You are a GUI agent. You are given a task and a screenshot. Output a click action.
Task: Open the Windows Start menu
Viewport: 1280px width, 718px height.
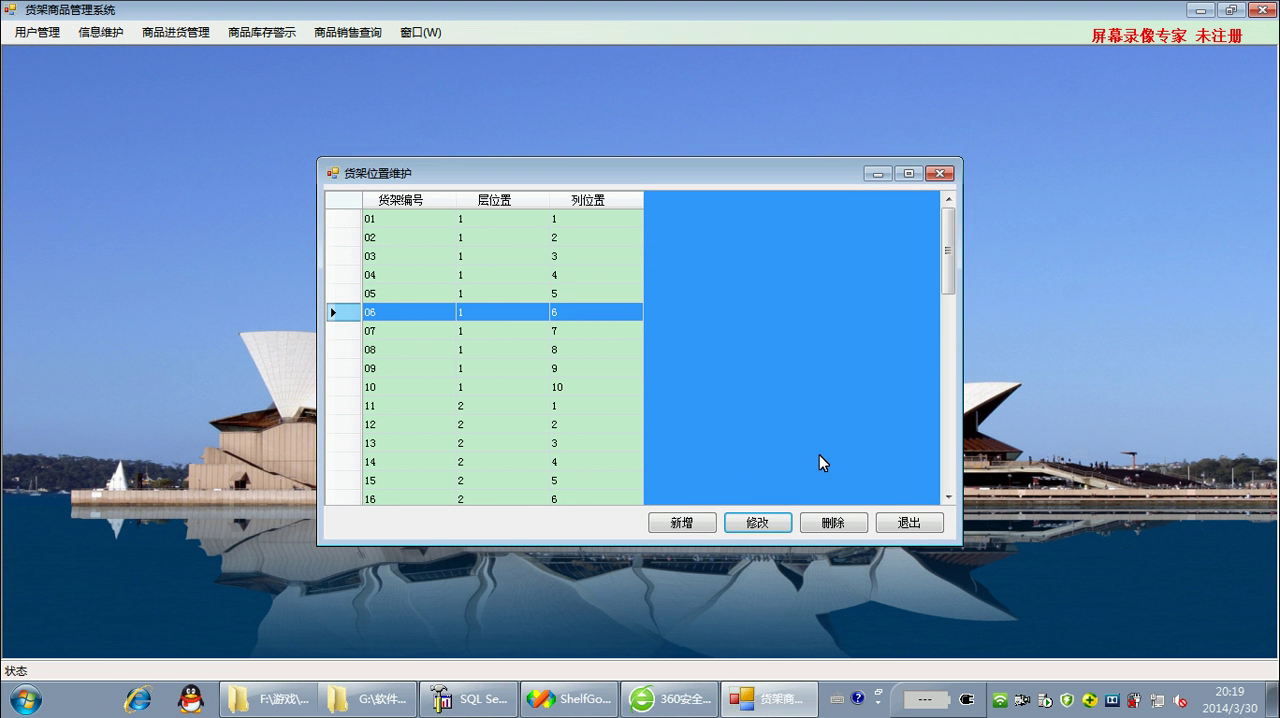coord(26,699)
